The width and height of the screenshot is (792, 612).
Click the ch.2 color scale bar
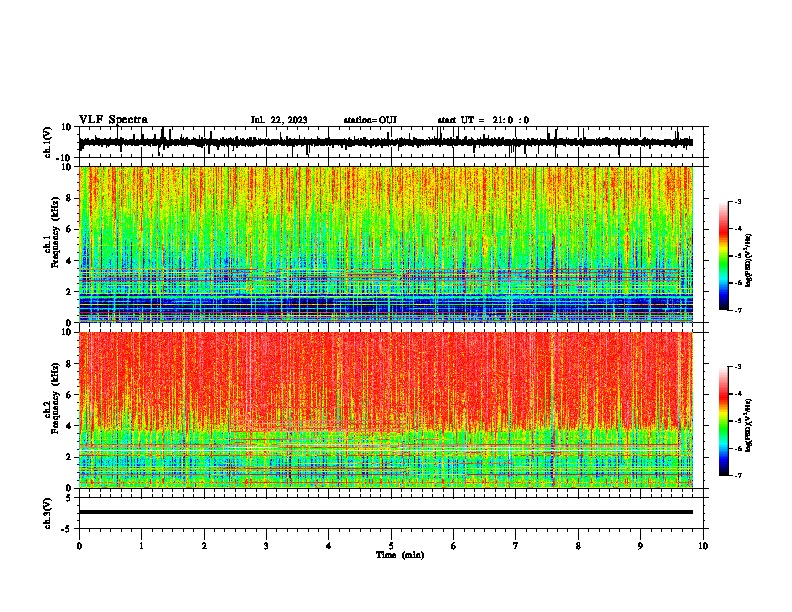tap(723, 421)
